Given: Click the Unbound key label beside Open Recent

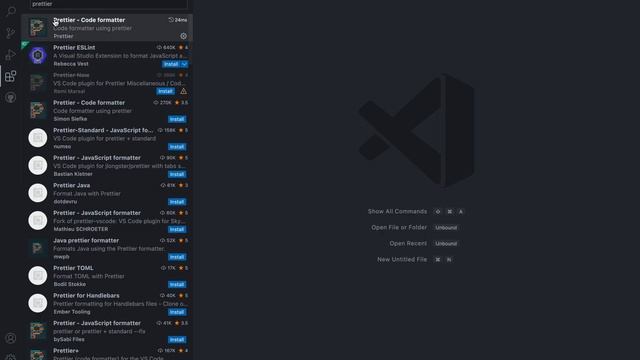Looking at the screenshot, I should click(x=446, y=244).
